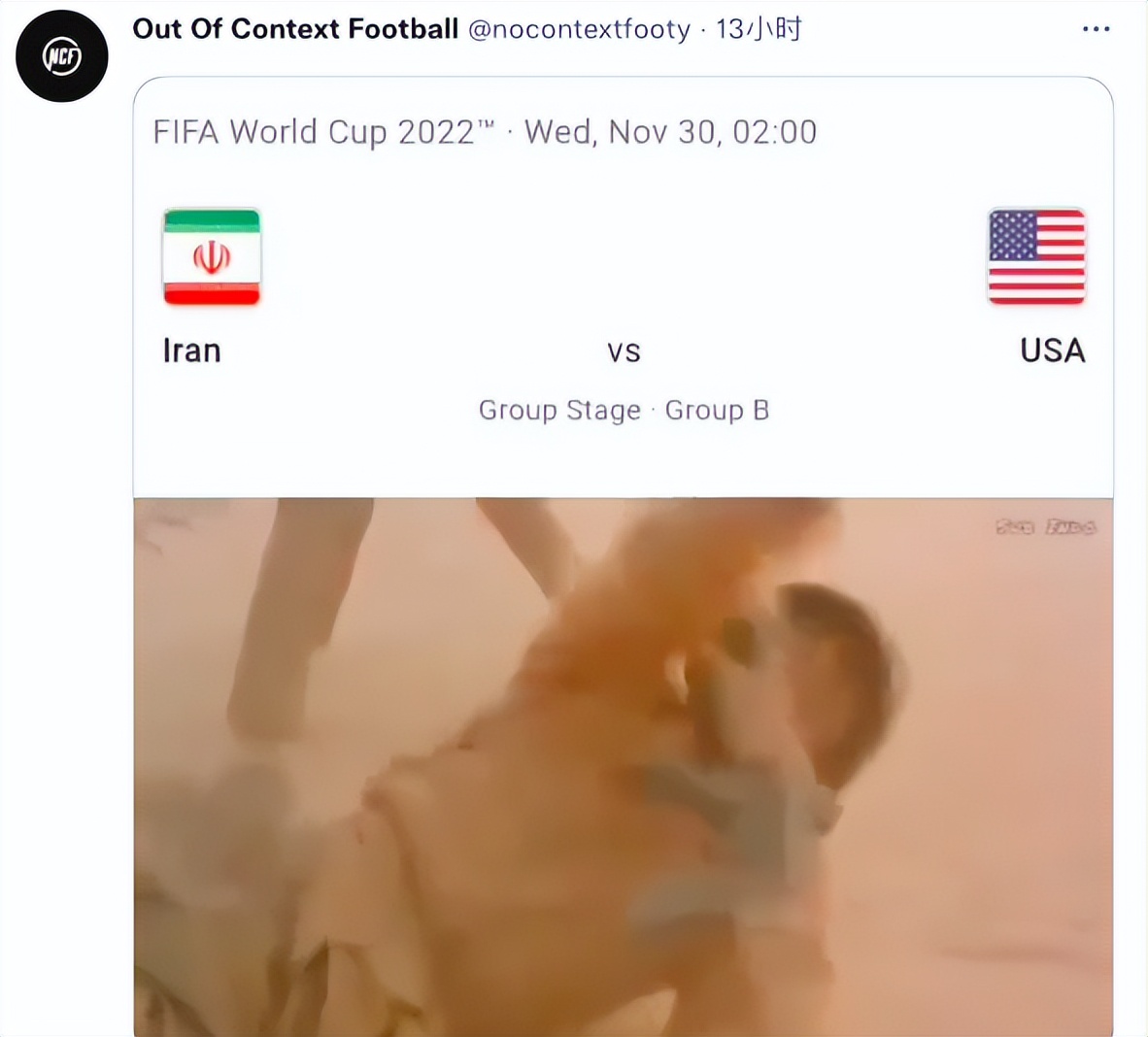Screen dimensions: 1148x1037
Task: Select the Group B label
Action: [717, 411]
